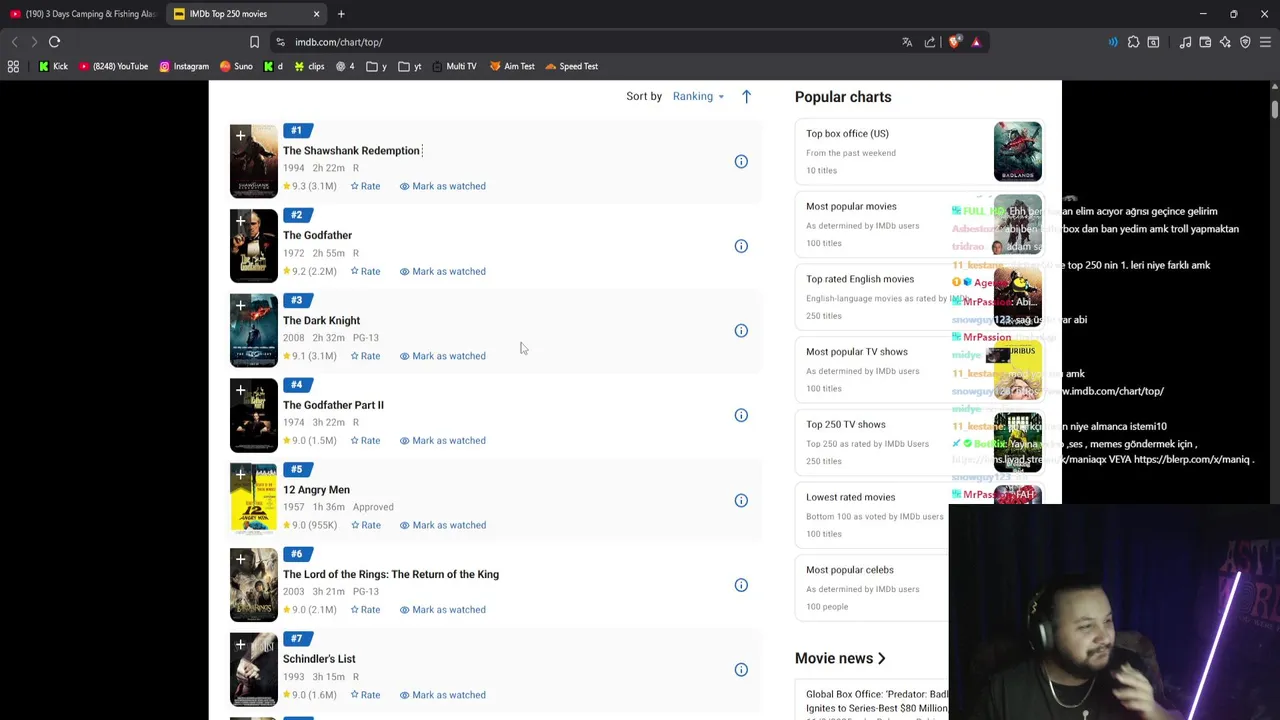Add The Shawshank Redemption to watchlist
Image resolution: width=1280 pixels, height=720 pixels.
click(240, 135)
